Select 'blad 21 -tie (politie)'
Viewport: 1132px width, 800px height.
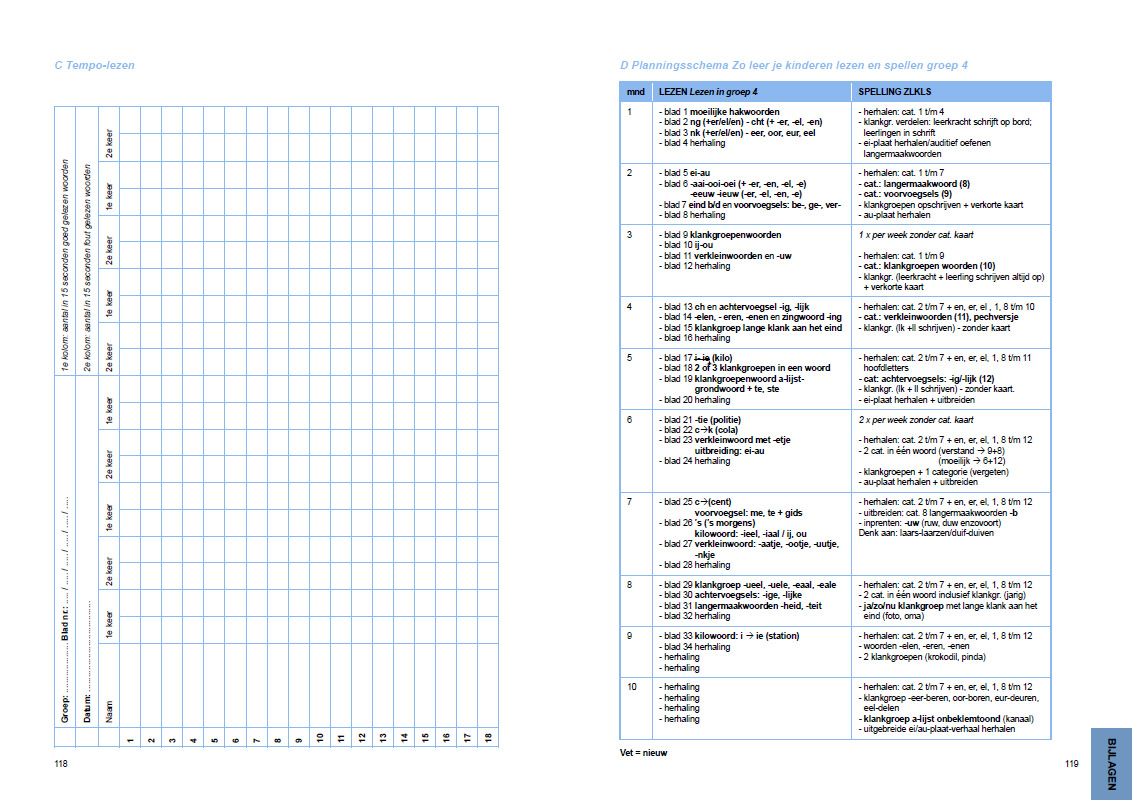[702, 419]
